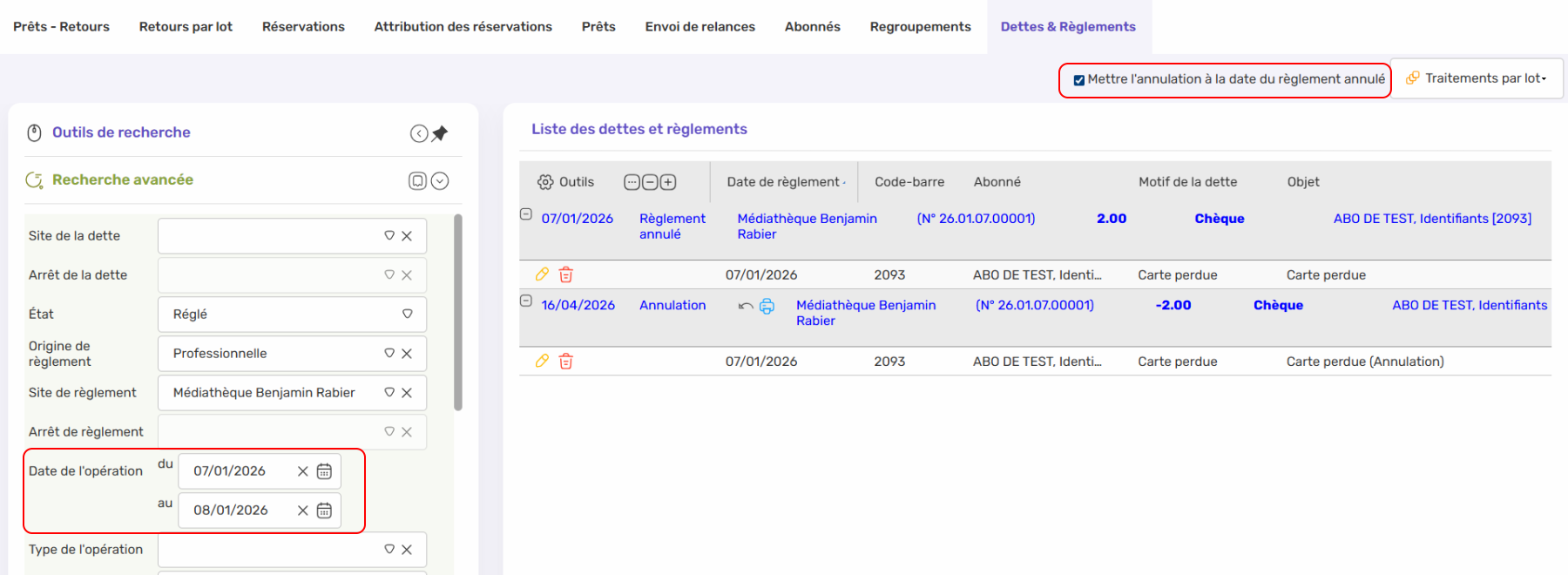Image resolution: width=1568 pixels, height=575 pixels.
Task: Collapse the Recherche avancée section chevron
Action: tap(440, 180)
